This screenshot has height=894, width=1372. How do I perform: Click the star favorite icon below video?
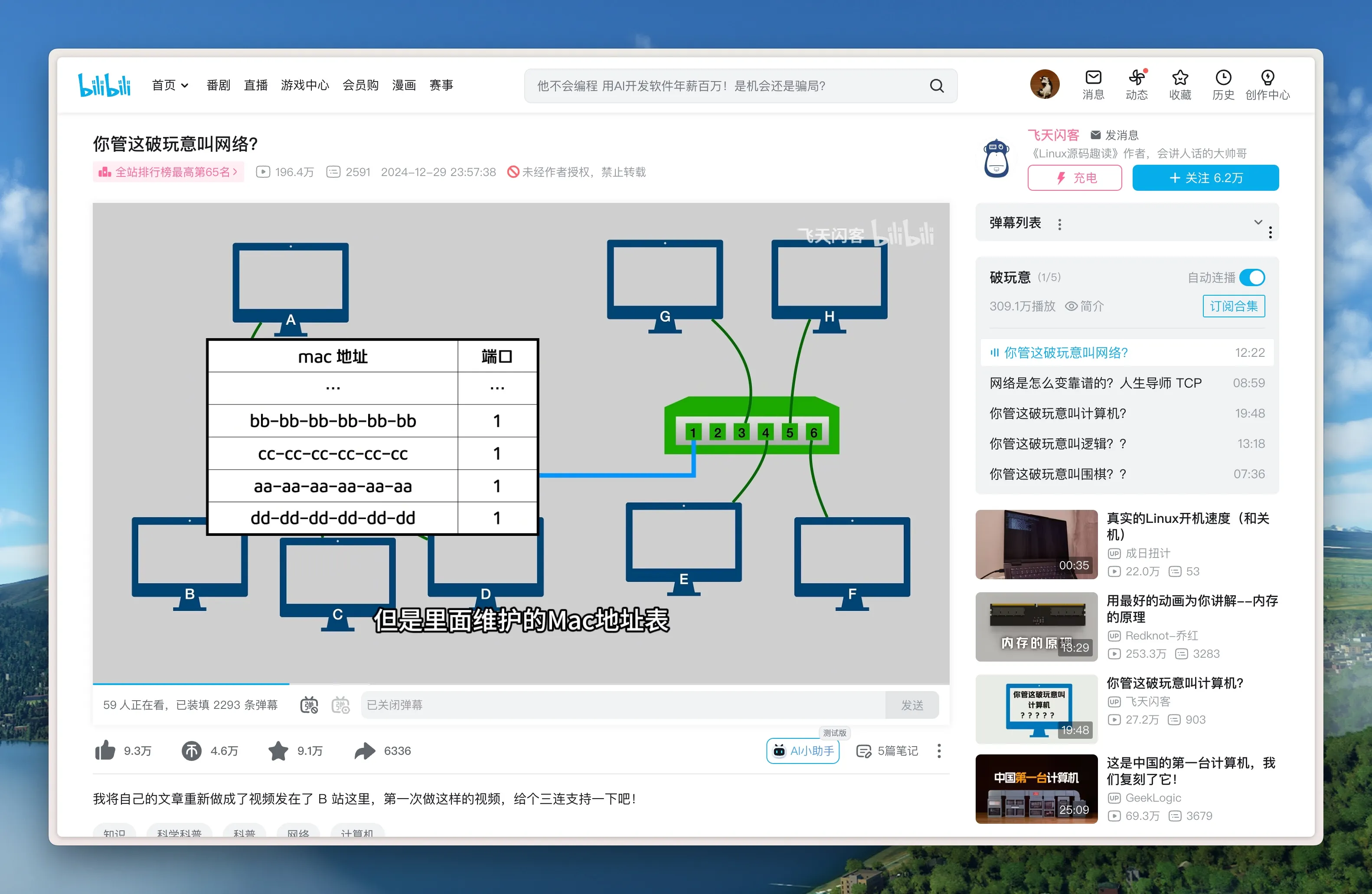[278, 750]
